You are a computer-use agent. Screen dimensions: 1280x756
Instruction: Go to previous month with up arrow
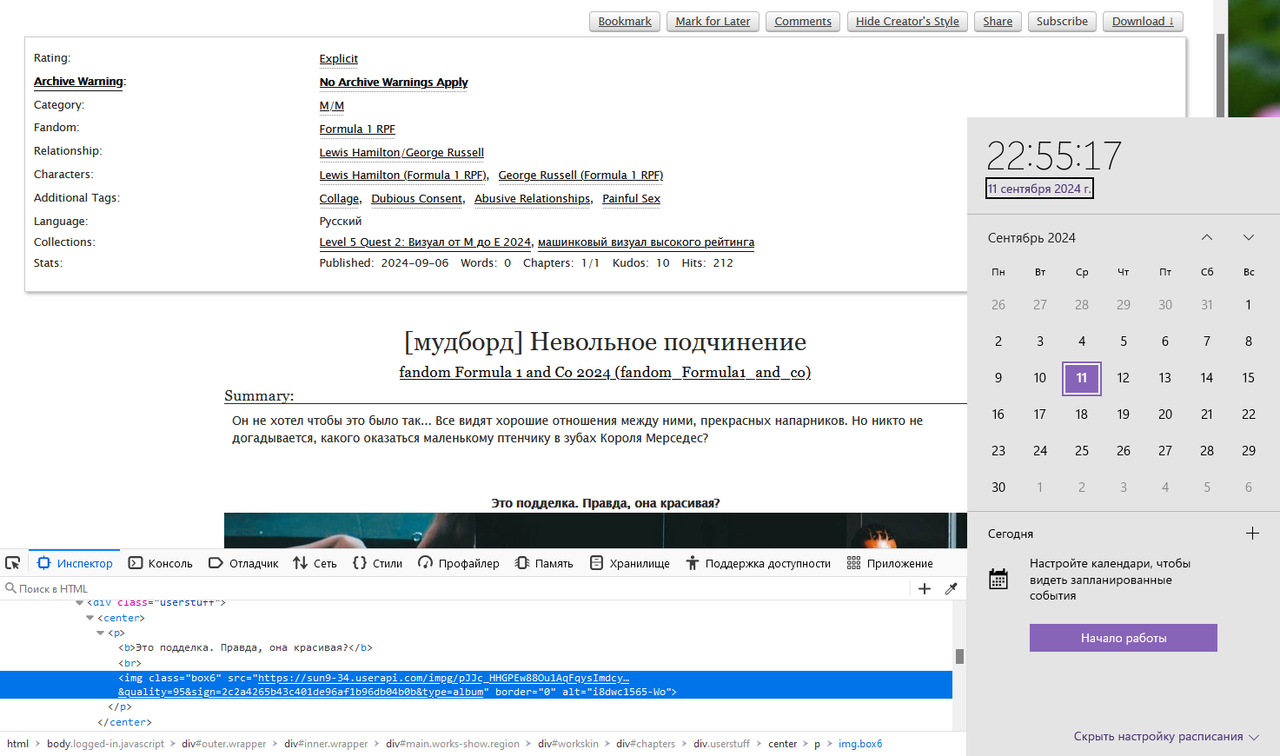1207,238
